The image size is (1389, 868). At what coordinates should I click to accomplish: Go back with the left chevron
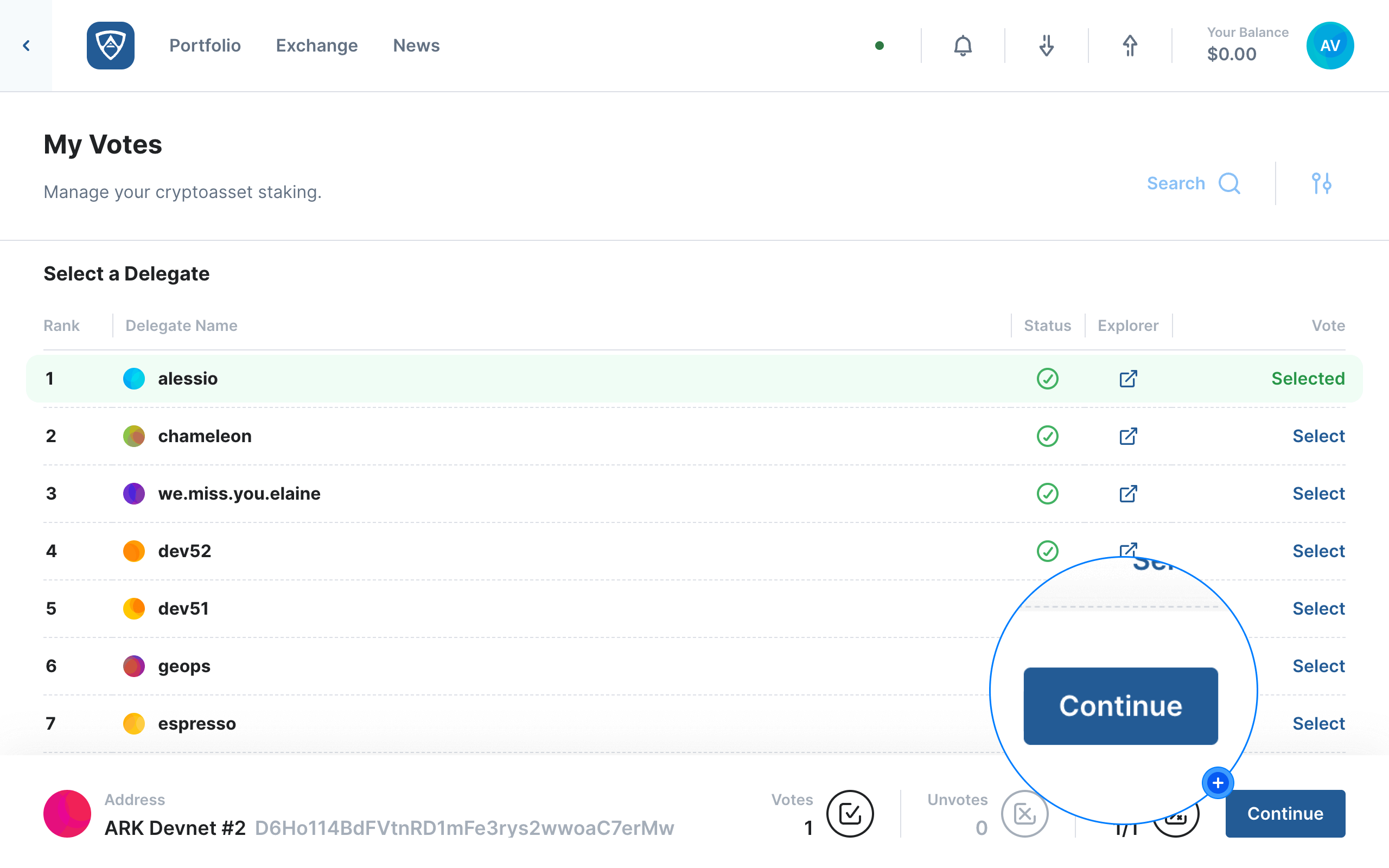tap(26, 46)
